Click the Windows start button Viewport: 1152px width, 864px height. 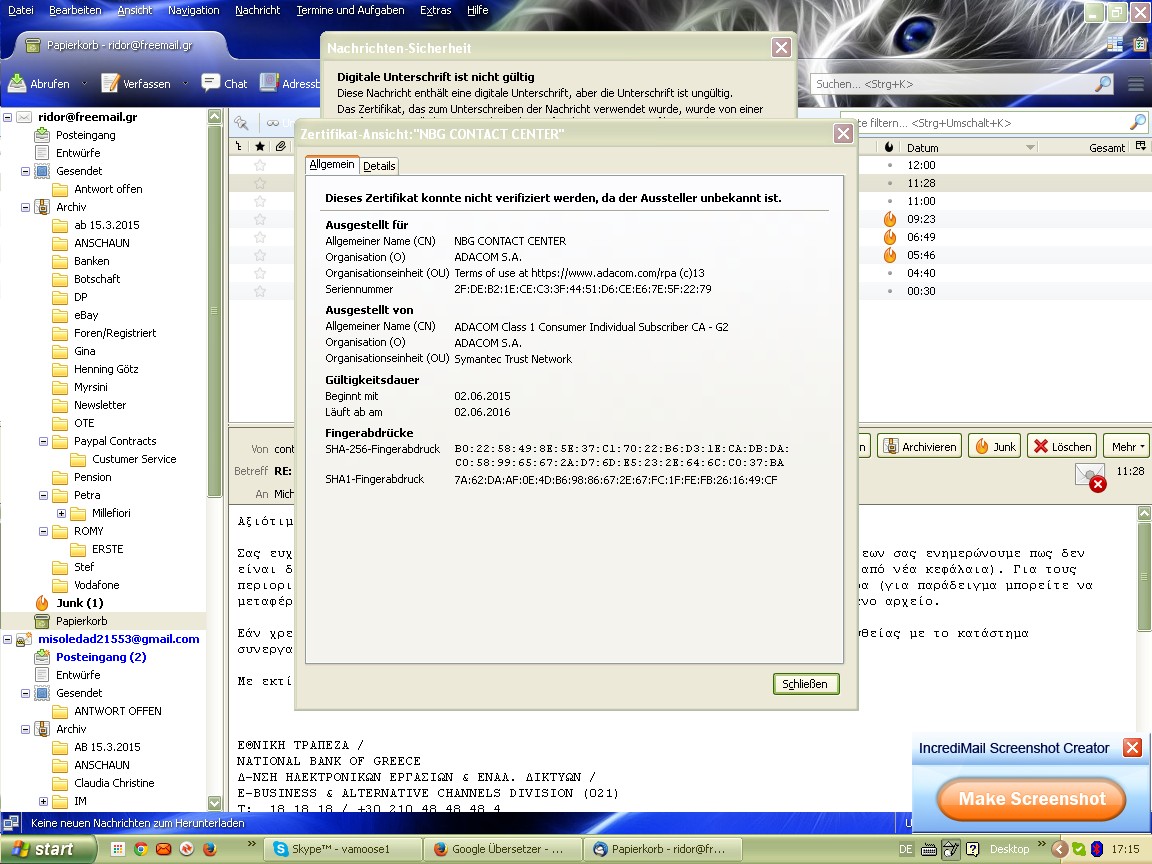pyautogui.click(x=43, y=849)
